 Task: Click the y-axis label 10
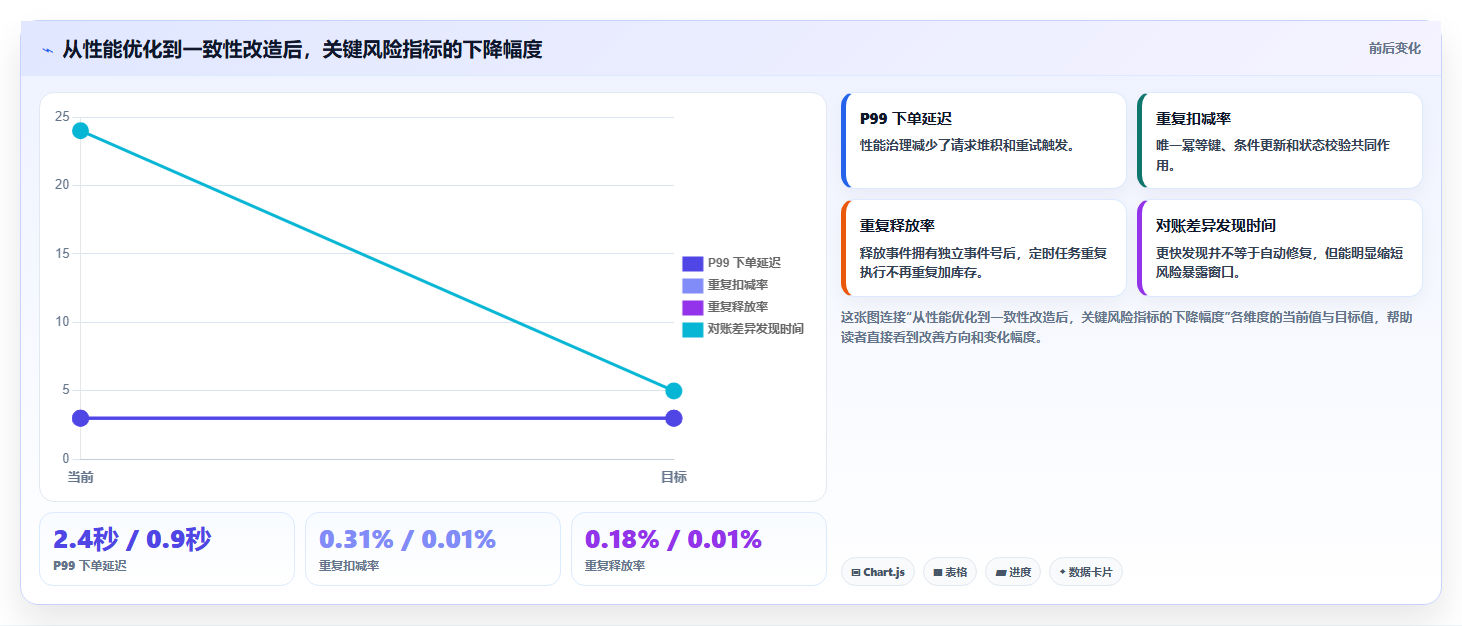tap(62, 322)
